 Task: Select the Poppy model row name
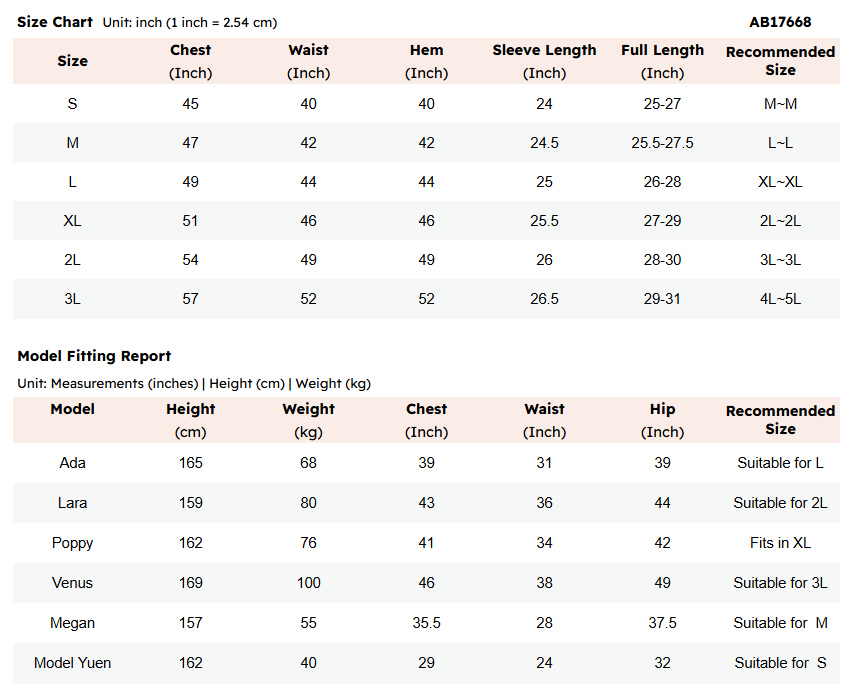click(72, 543)
